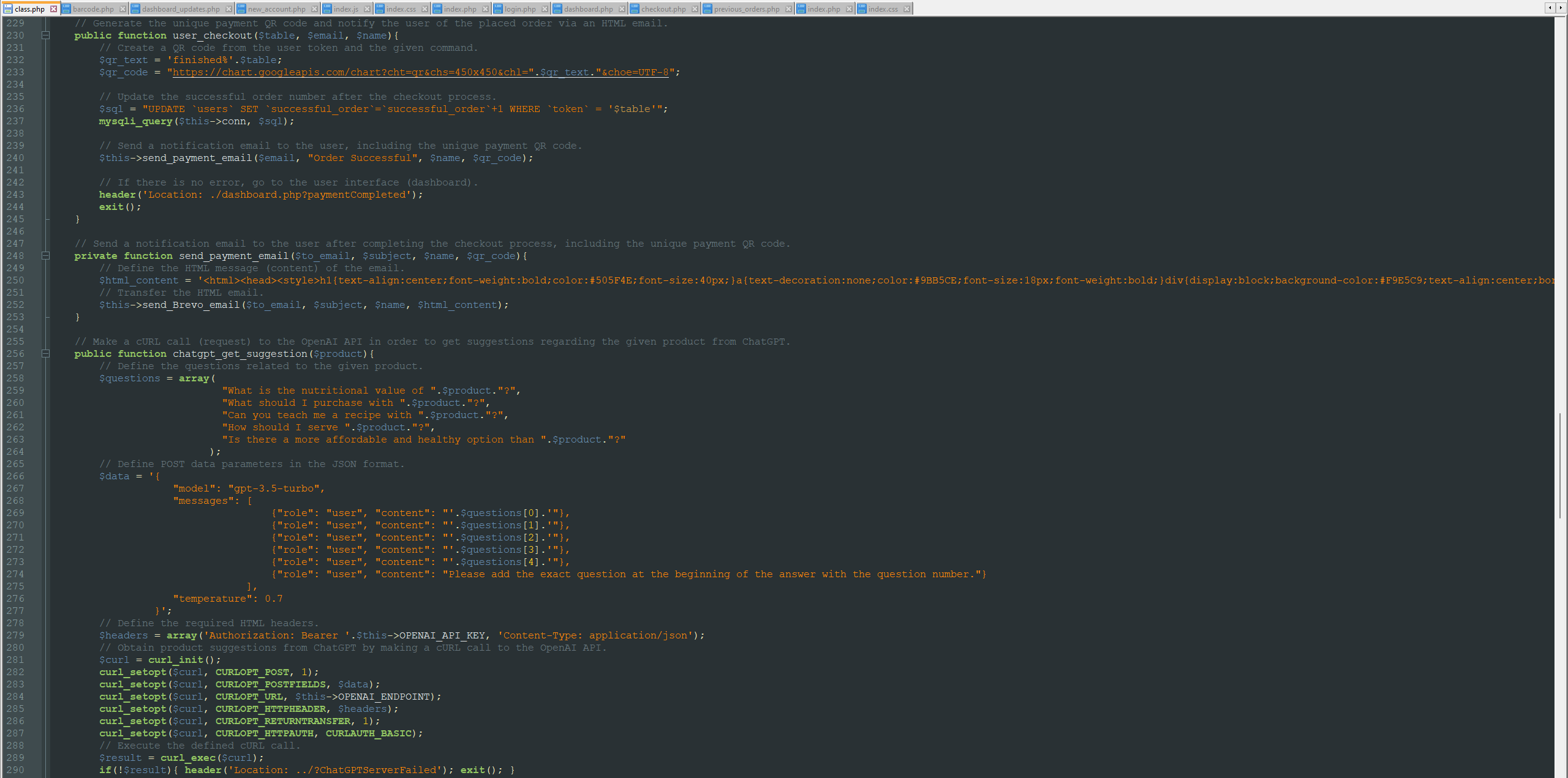Click the right tab-scroll arrow
The height and width of the screenshot is (778, 1568).
click(x=1561, y=8)
